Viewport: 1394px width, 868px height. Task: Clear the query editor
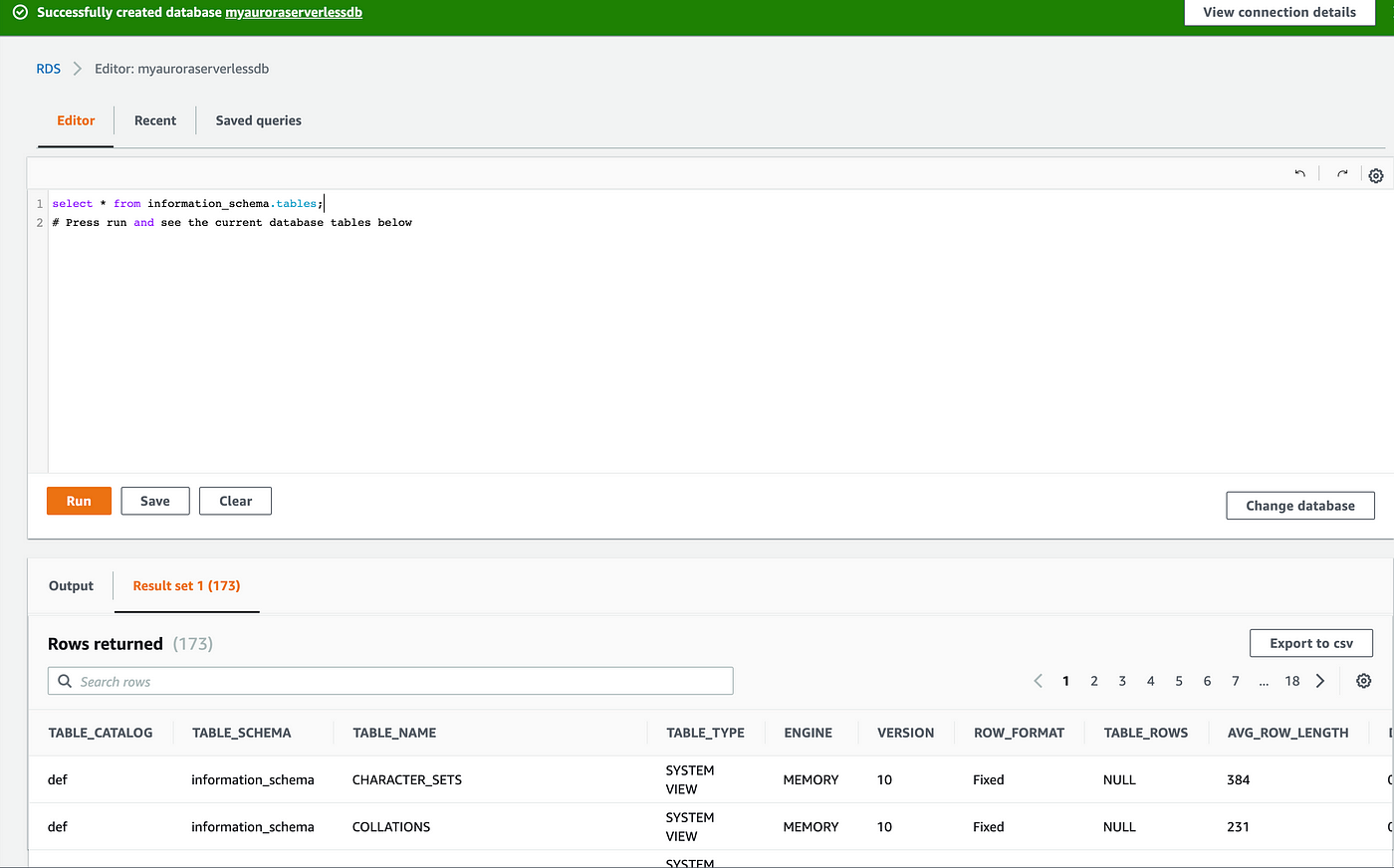(235, 501)
